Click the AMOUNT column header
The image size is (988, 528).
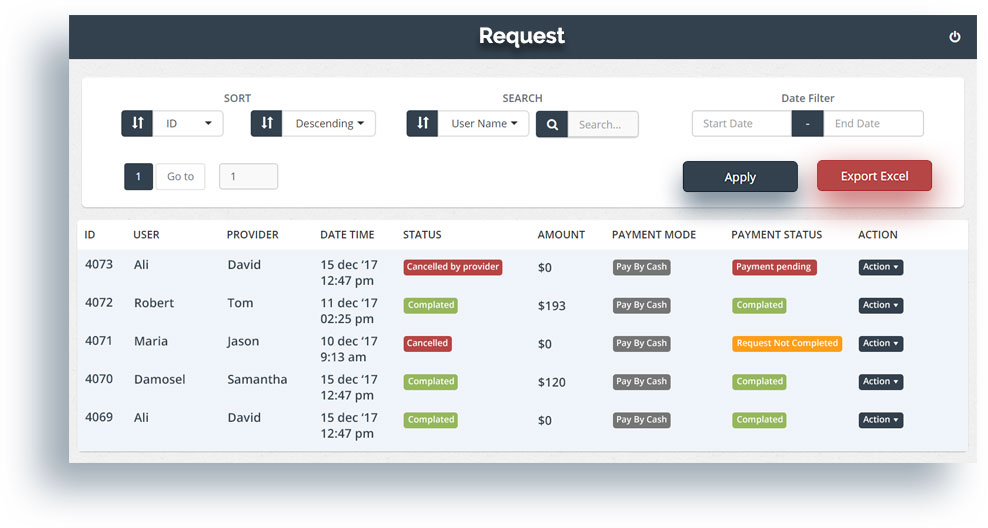(561, 234)
